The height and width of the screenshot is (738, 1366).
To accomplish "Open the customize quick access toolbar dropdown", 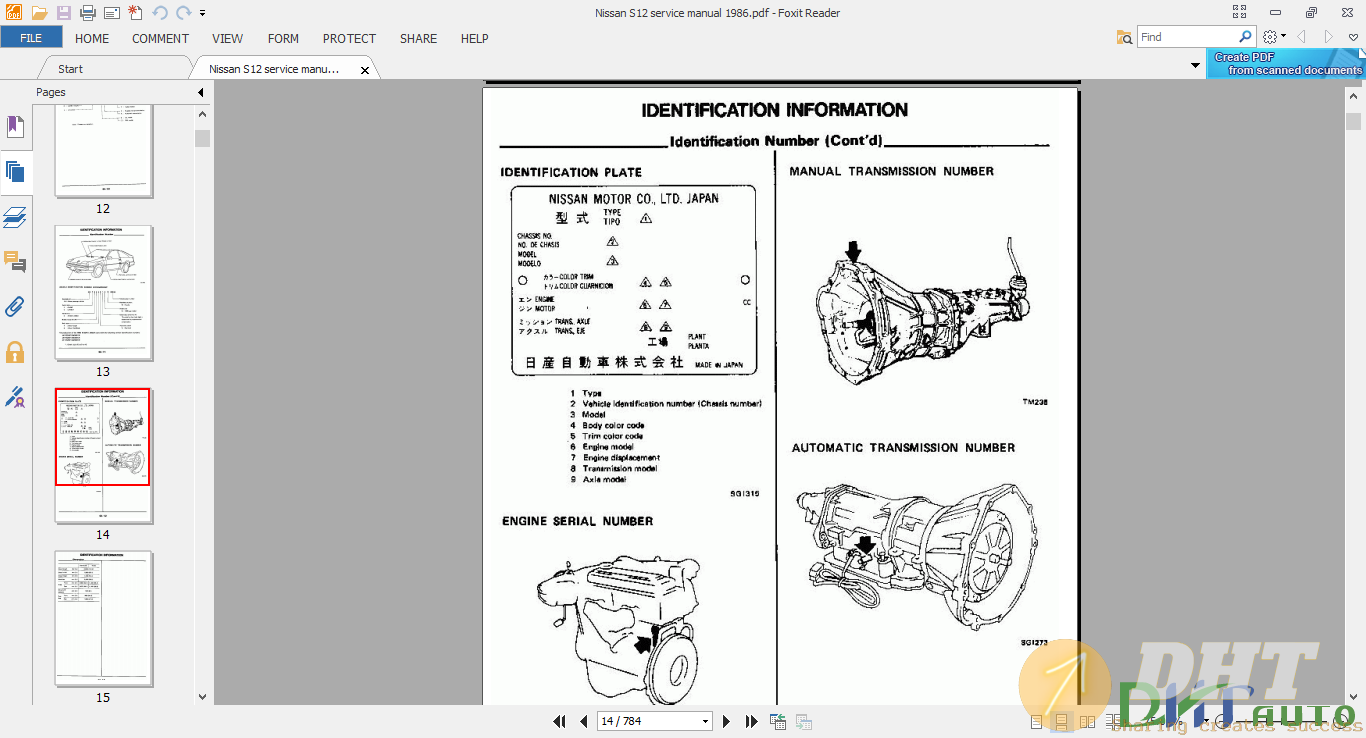I will tap(203, 14).
